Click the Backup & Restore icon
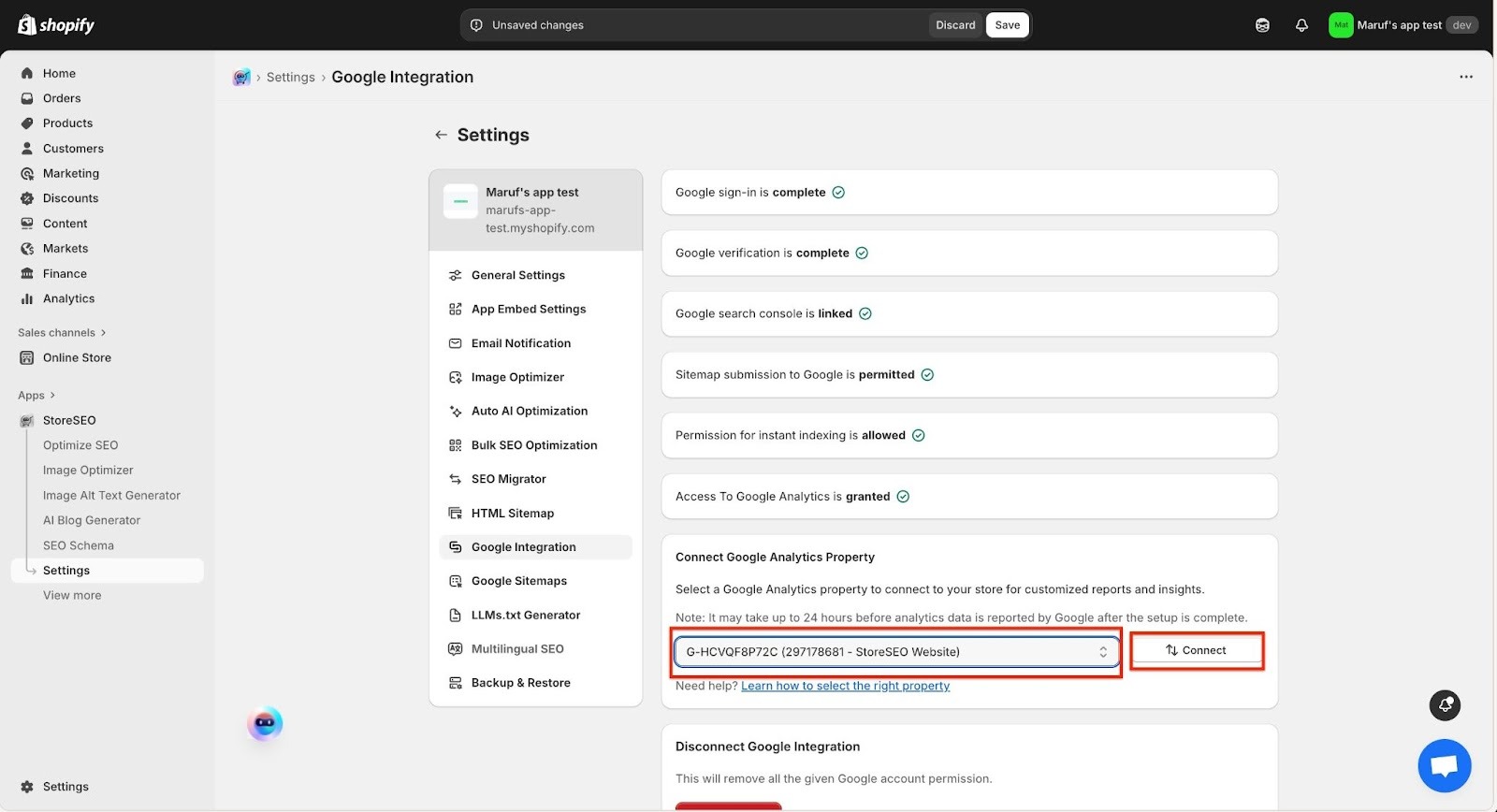Viewport: 1497px width, 812px height. 456,683
